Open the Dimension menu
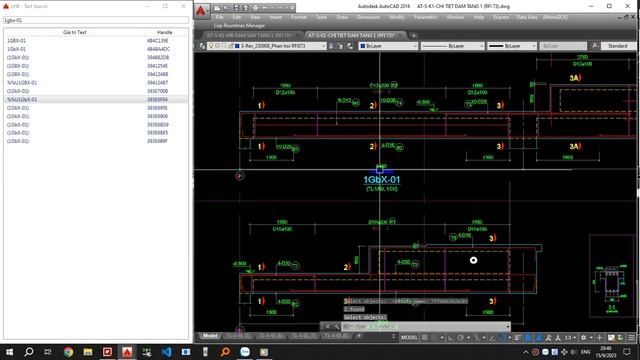The width and height of the screenshot is (640, 360). [x=369, y=17]
